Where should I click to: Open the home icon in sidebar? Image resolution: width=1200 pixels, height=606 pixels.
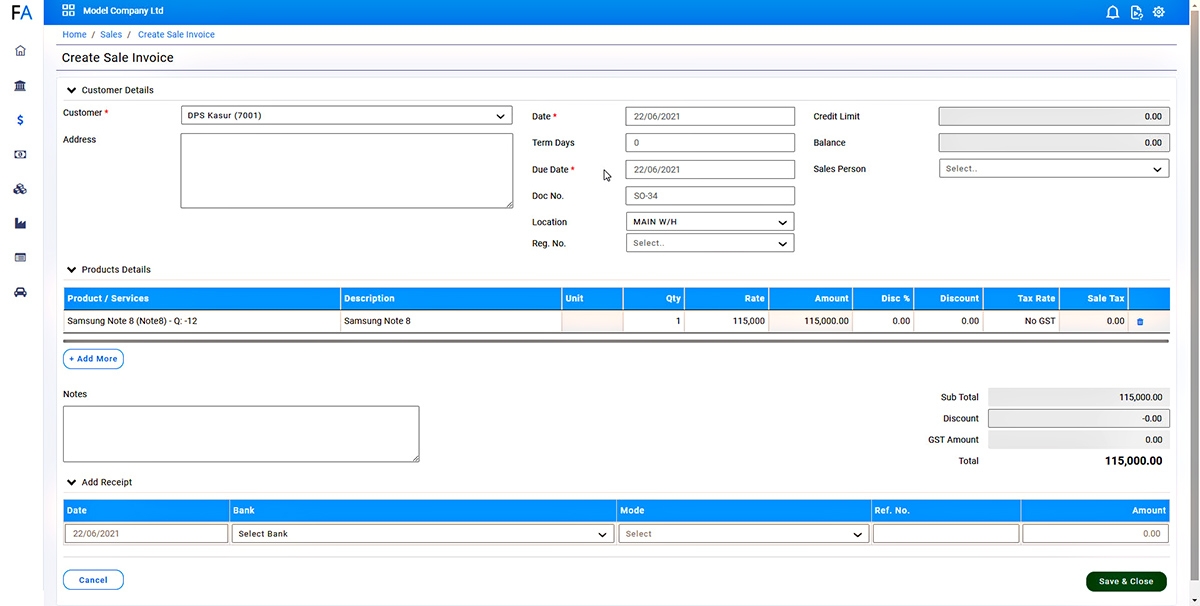[21, 51]
